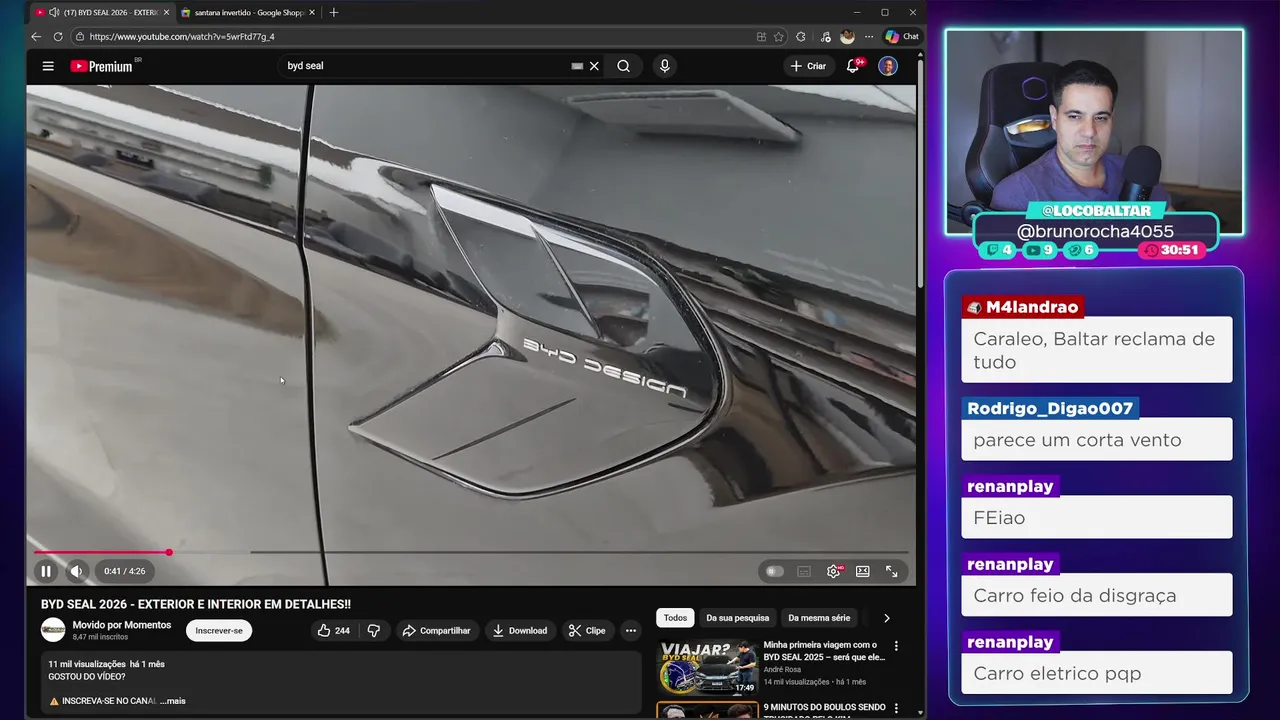This screenshot has height=720, width=1280.
Task: Go back in the browser
Action: [36, 36]
